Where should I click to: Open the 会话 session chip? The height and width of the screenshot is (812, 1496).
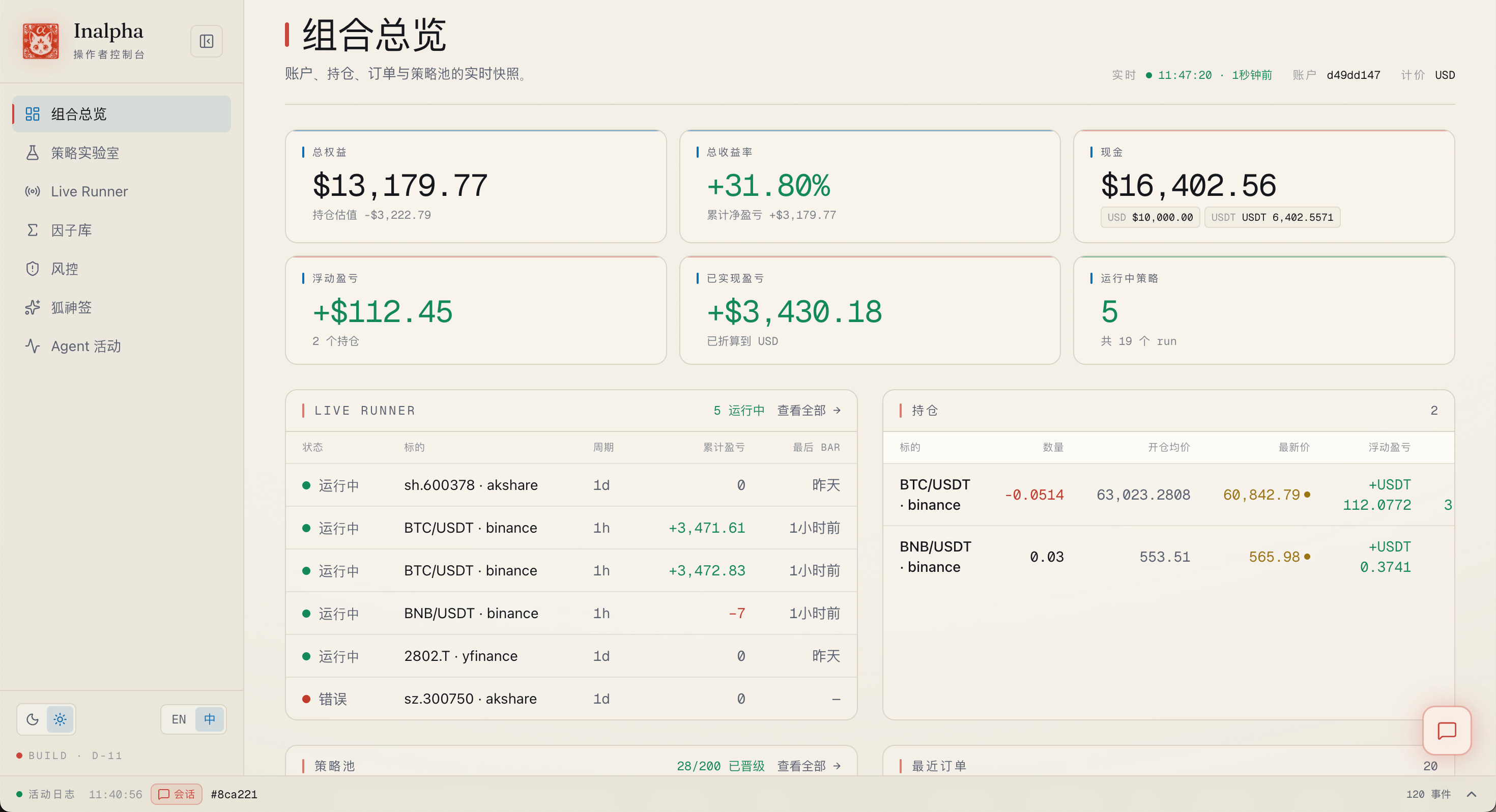177,794
